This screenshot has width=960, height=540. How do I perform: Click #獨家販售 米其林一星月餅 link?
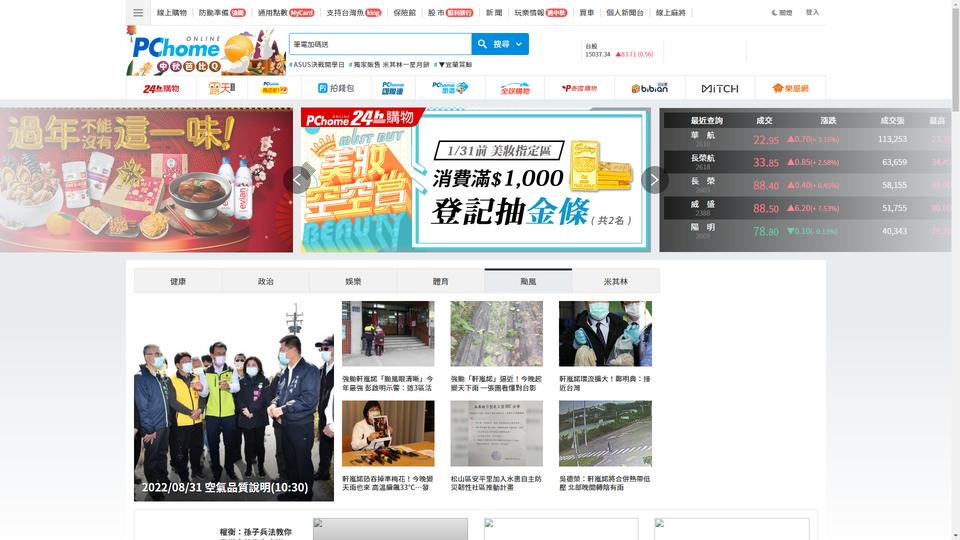pos(389,64)
